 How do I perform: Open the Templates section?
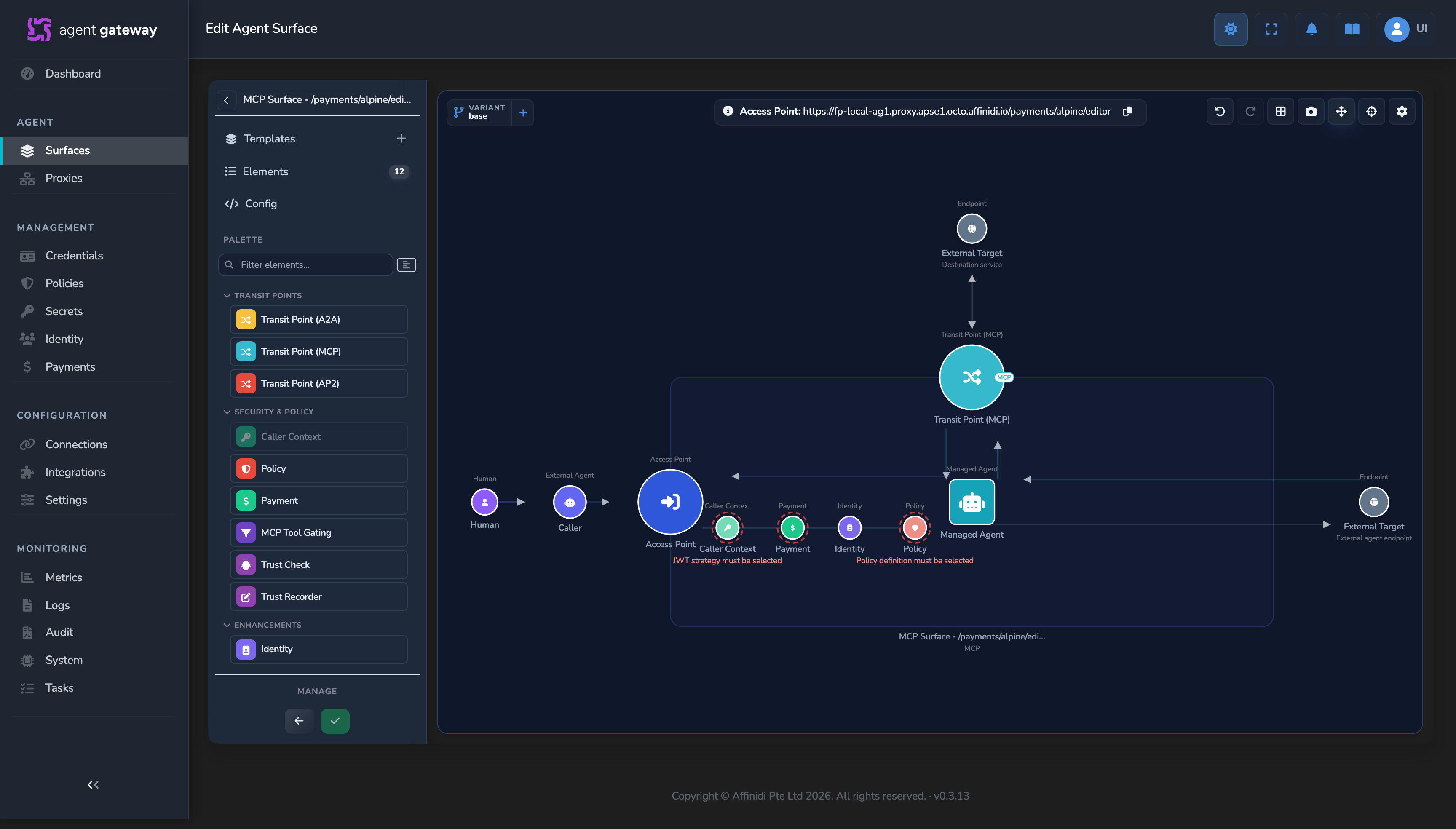click(x=269, y=138)
